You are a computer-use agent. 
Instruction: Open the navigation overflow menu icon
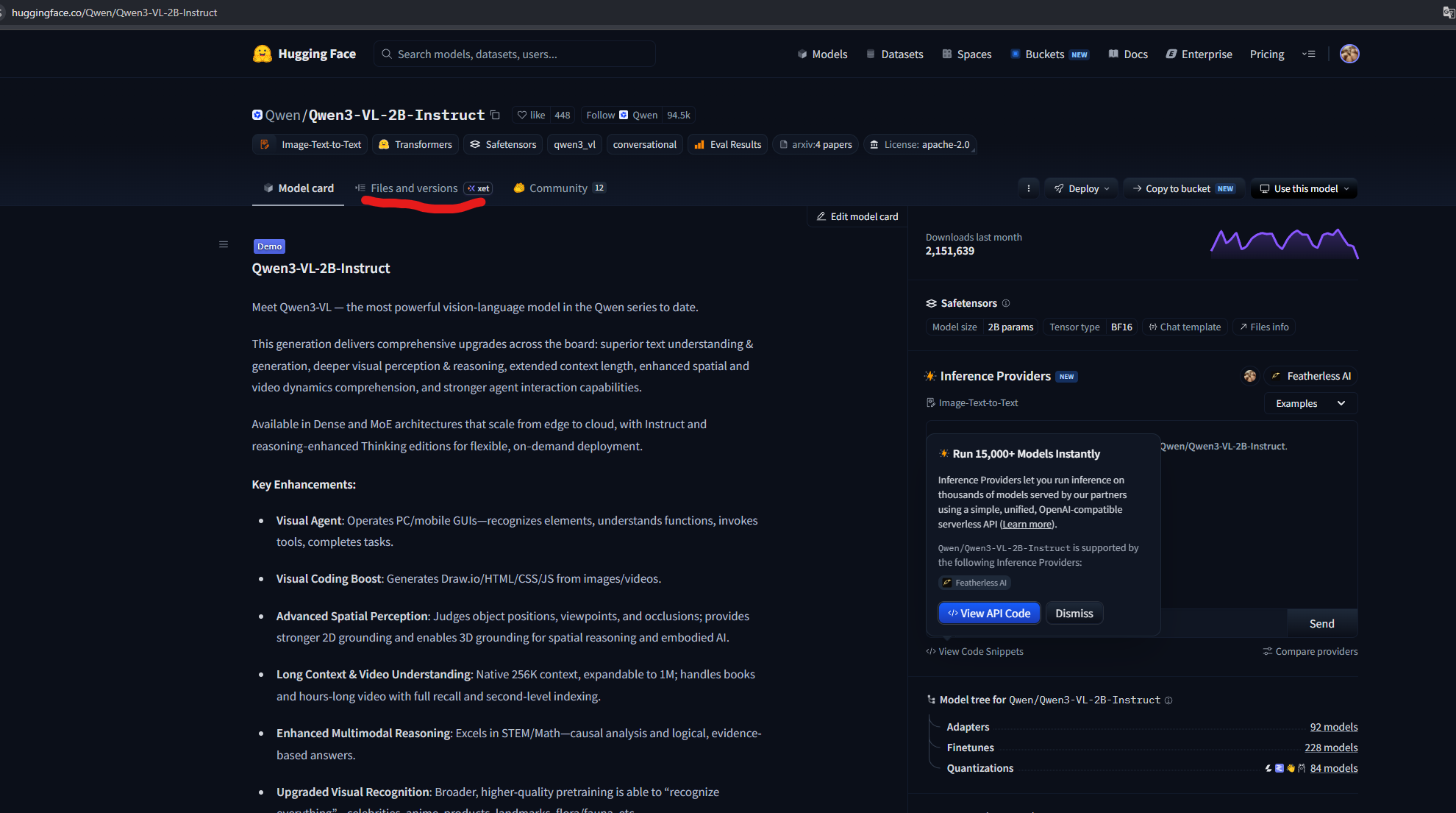point(1309,54)
